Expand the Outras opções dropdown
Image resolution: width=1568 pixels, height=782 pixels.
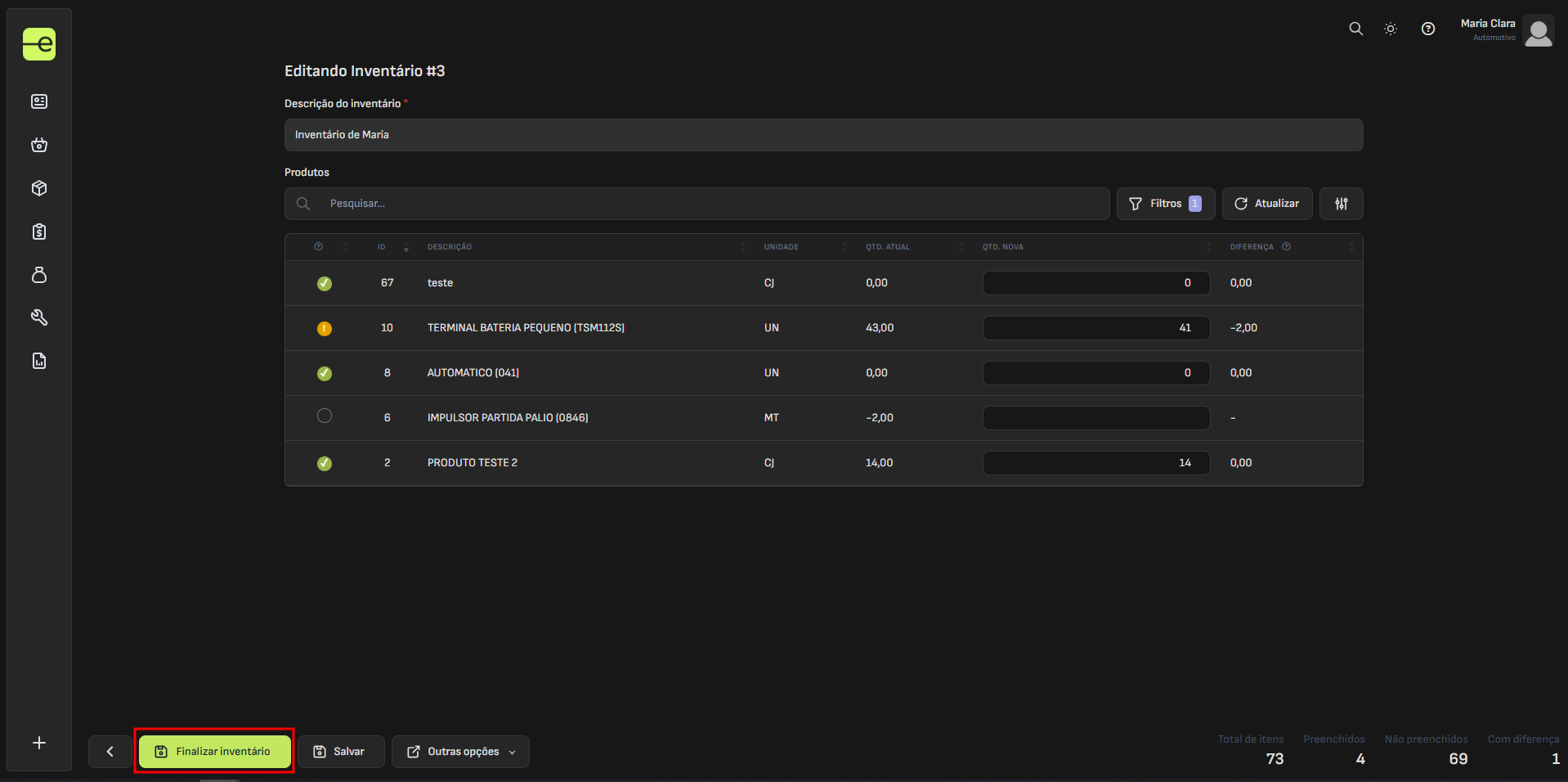[460, 752]
